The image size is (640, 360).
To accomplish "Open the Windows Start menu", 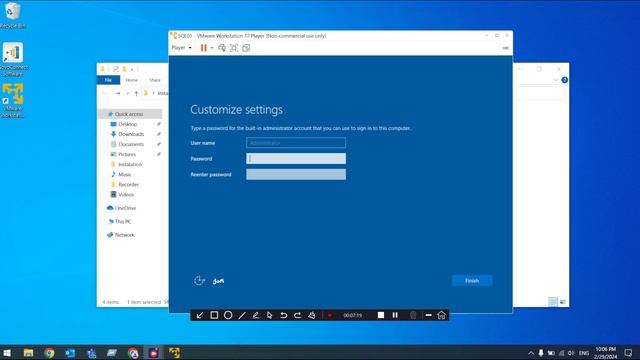I will [x=7, y=353].
